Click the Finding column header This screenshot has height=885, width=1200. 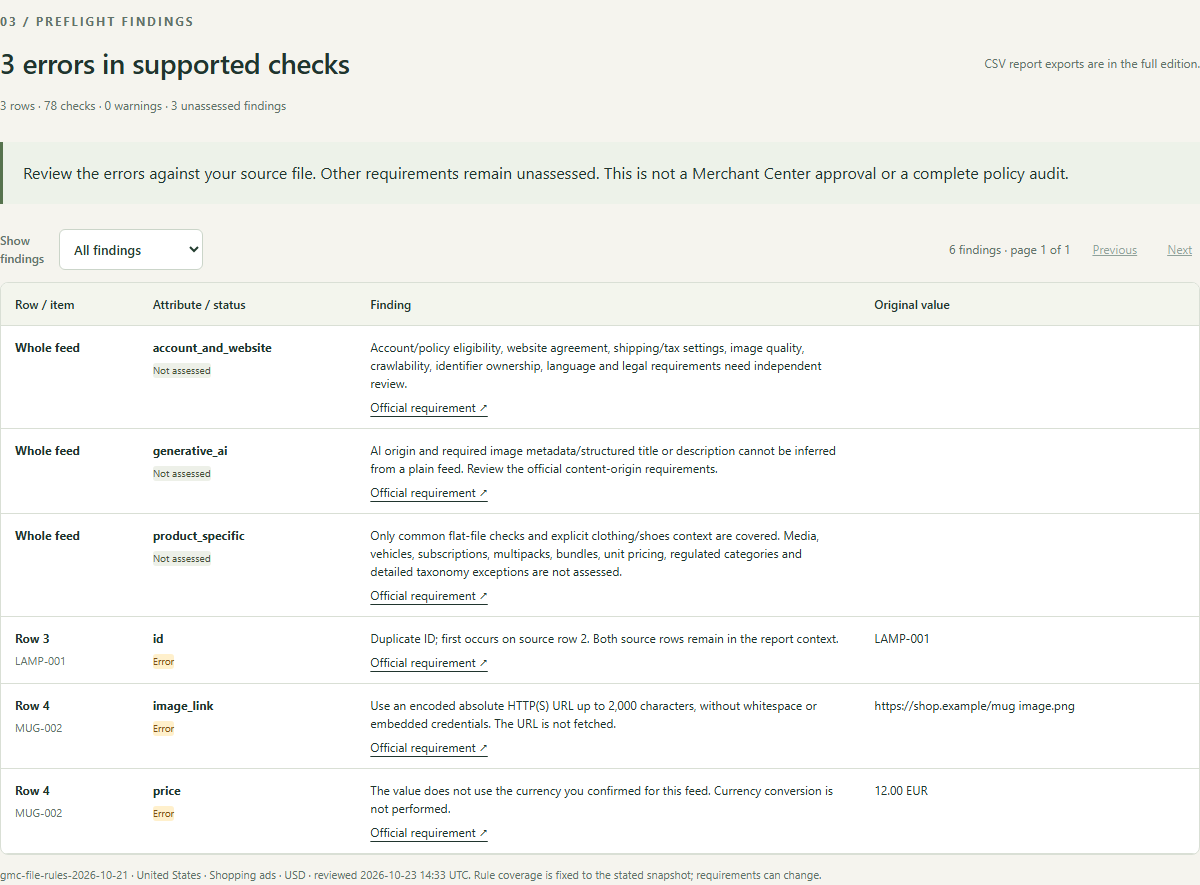(391, 305)
